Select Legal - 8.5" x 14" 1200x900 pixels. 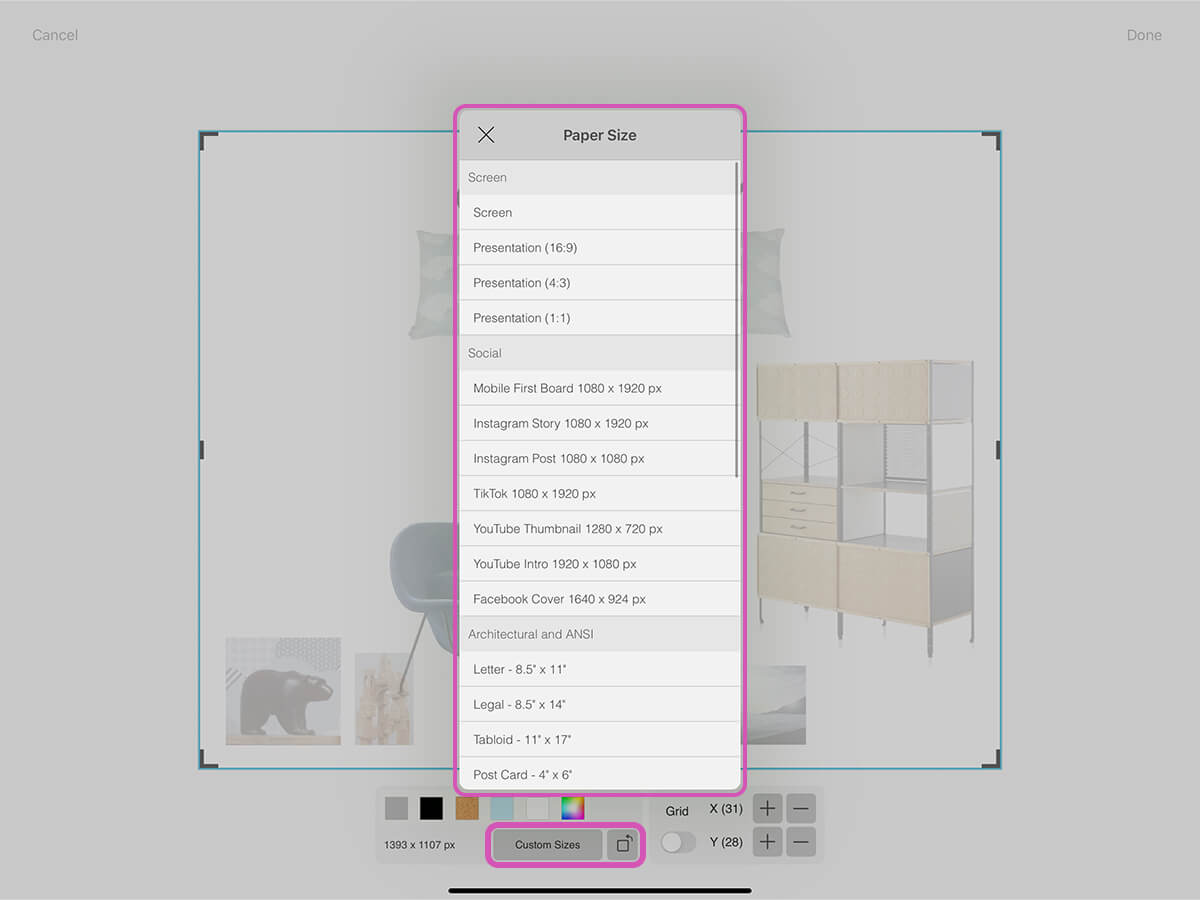pos(598,704)
